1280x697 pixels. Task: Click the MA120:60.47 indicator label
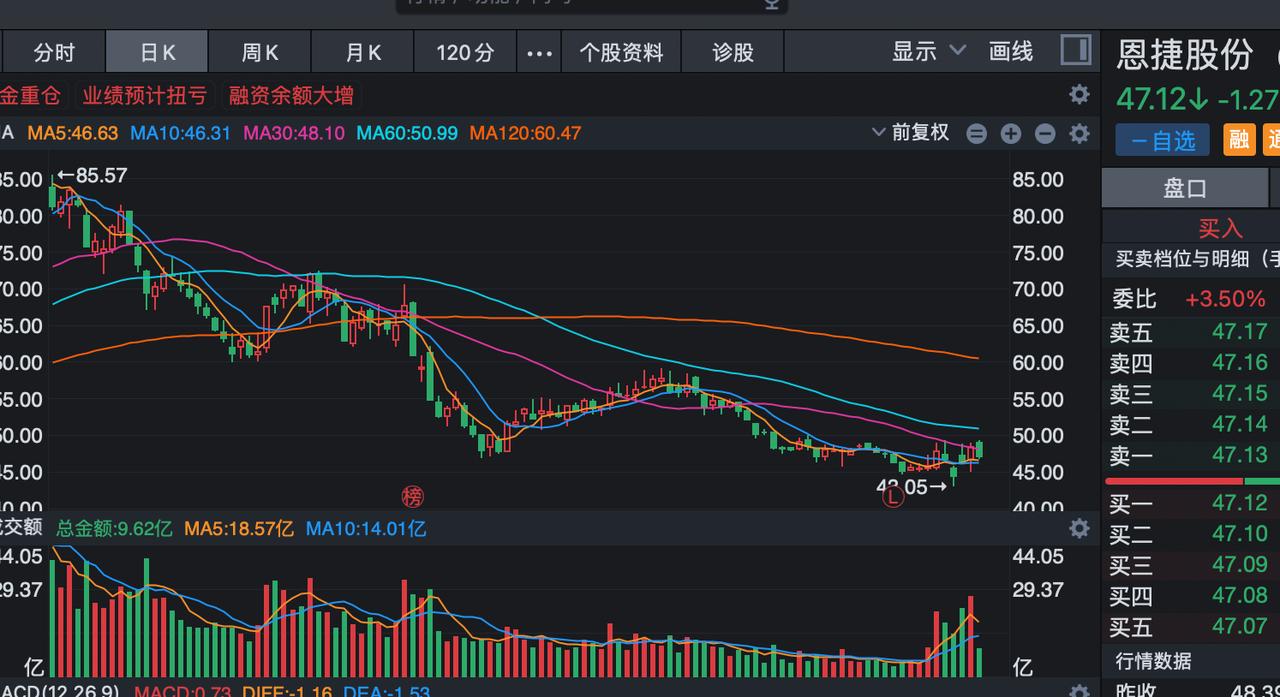click(x=526, y=133)
